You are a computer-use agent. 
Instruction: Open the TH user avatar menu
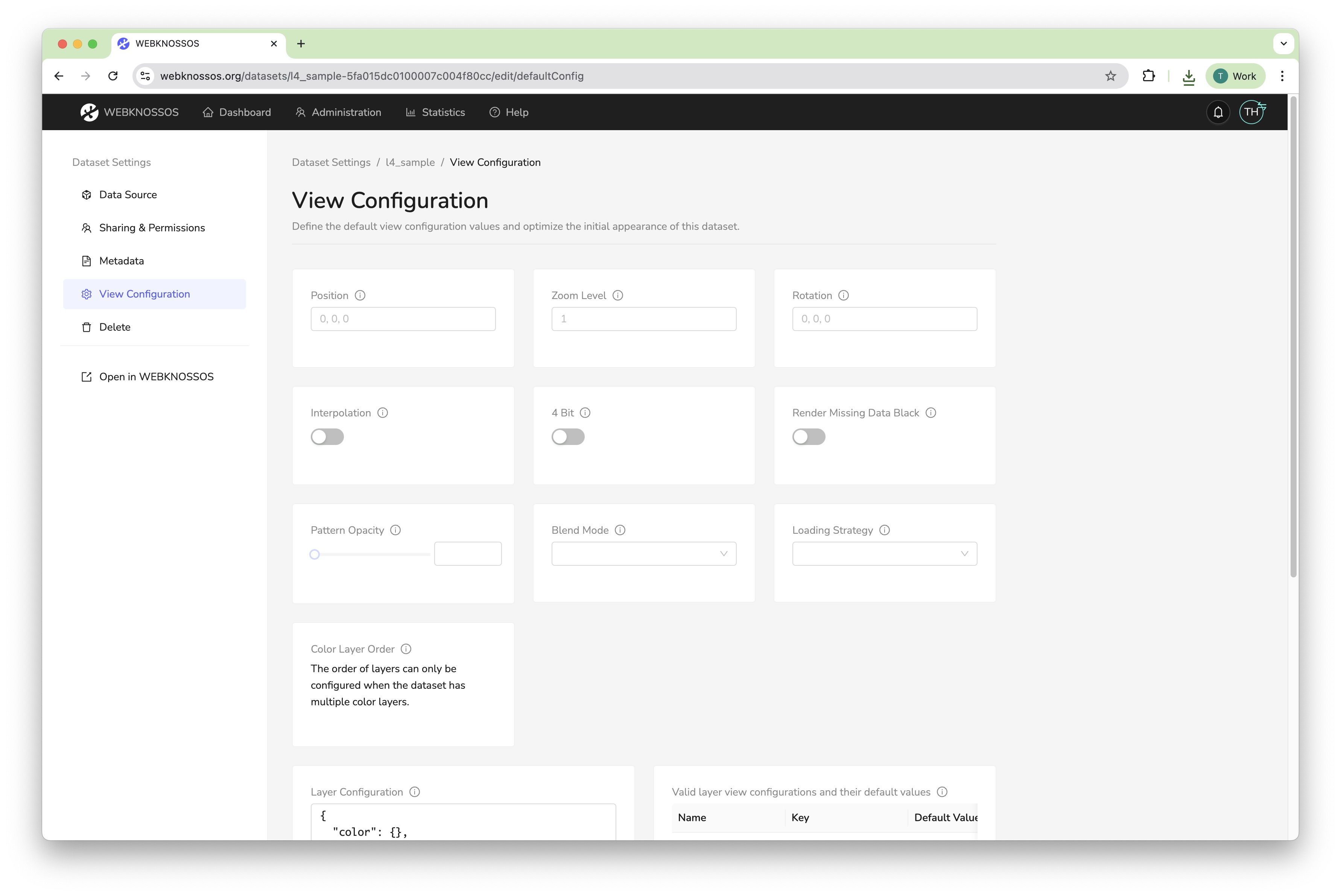pos(1251,112)
